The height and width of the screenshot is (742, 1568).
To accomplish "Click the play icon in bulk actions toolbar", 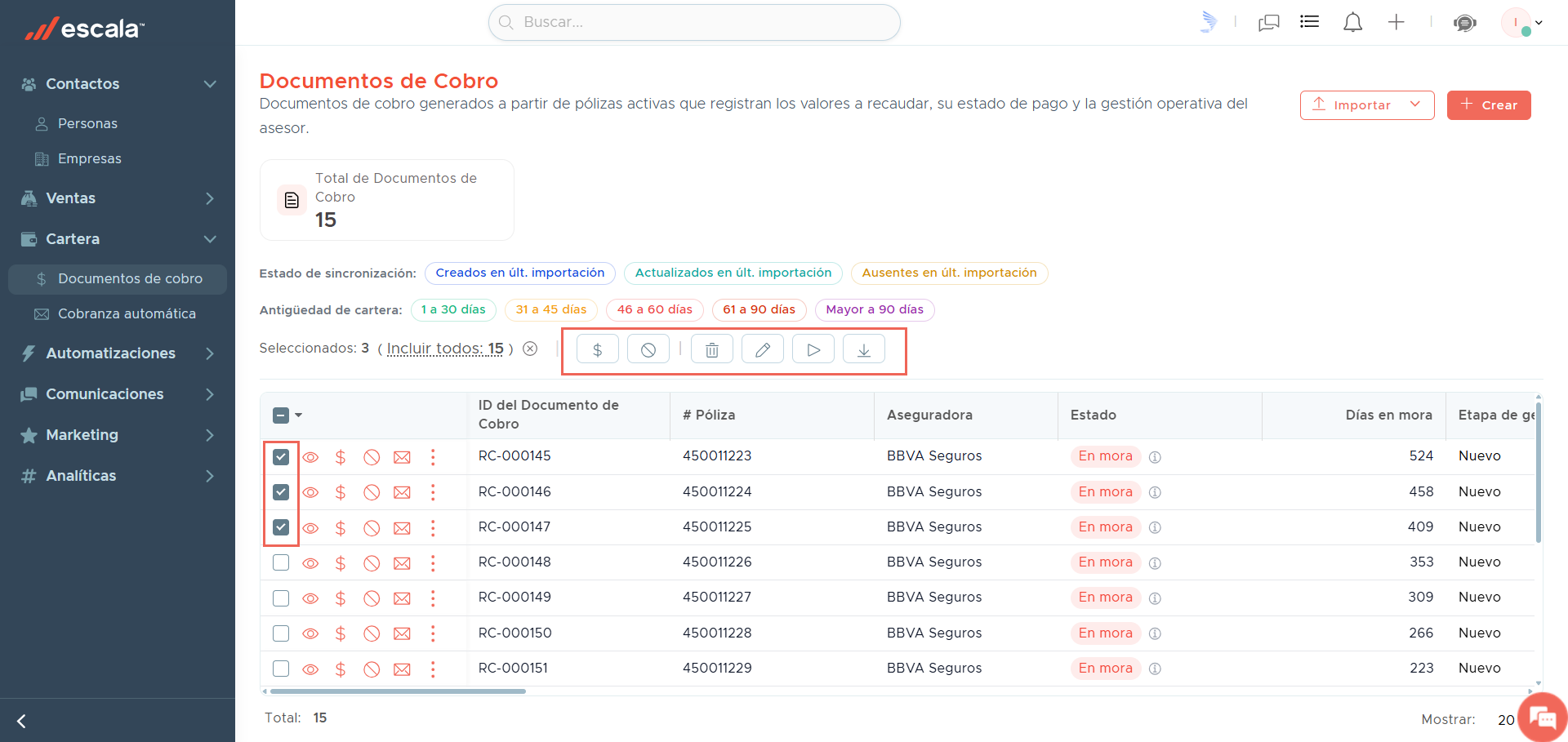I will click(x=813, y=349).
